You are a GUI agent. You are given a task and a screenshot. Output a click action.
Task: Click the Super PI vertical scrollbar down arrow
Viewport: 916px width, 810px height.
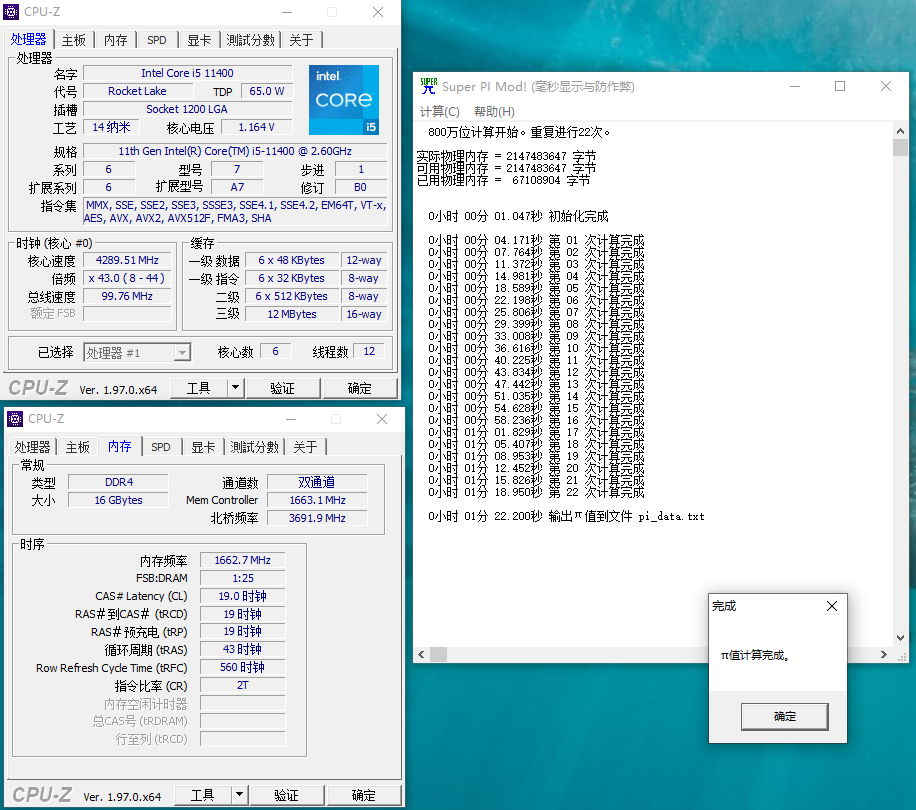pyautogui.click(x=900, y=638)
